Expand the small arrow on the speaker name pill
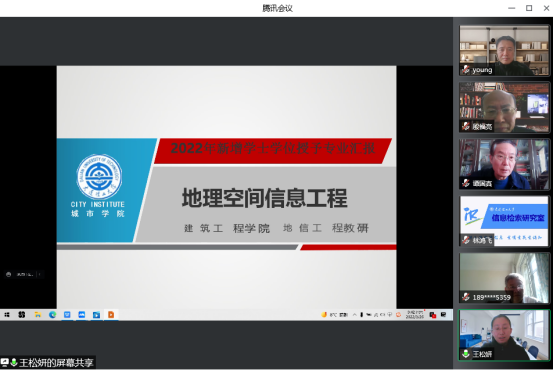Viewport: 554px width, 371px height. coord(40,274)
